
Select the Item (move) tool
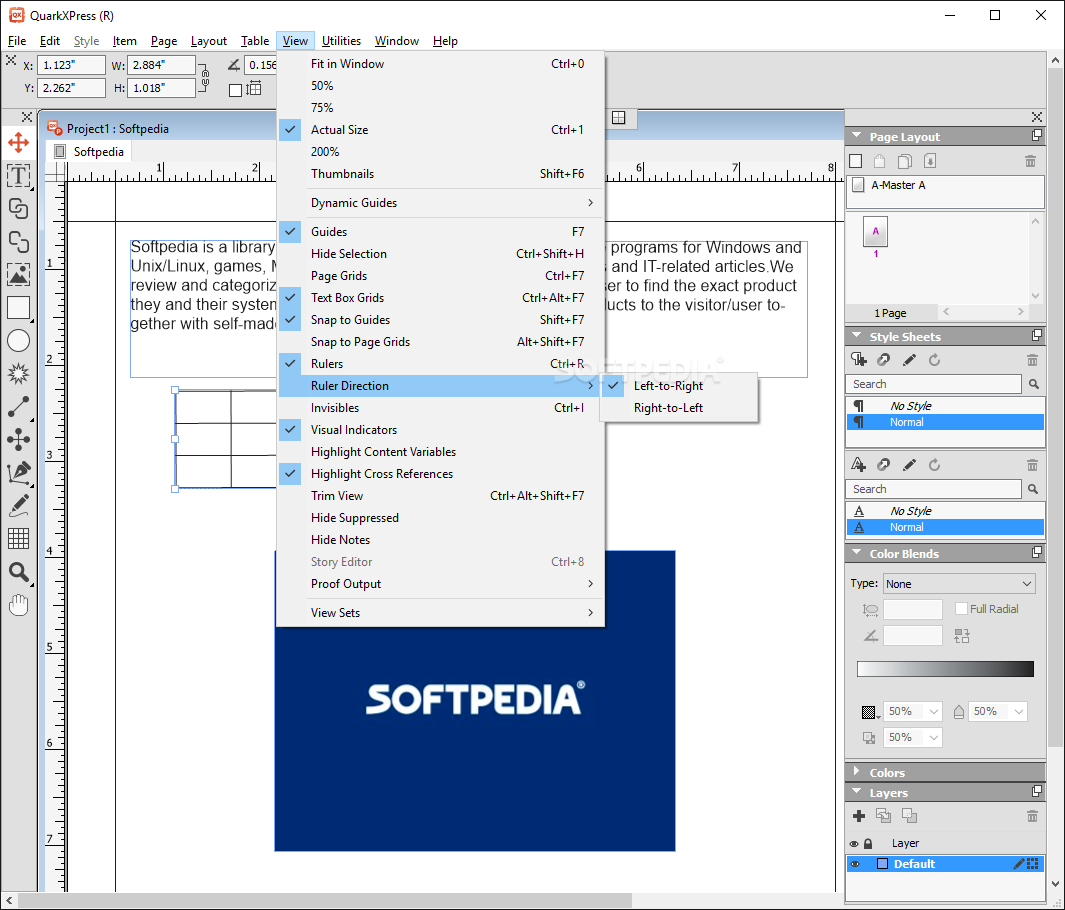18,143
